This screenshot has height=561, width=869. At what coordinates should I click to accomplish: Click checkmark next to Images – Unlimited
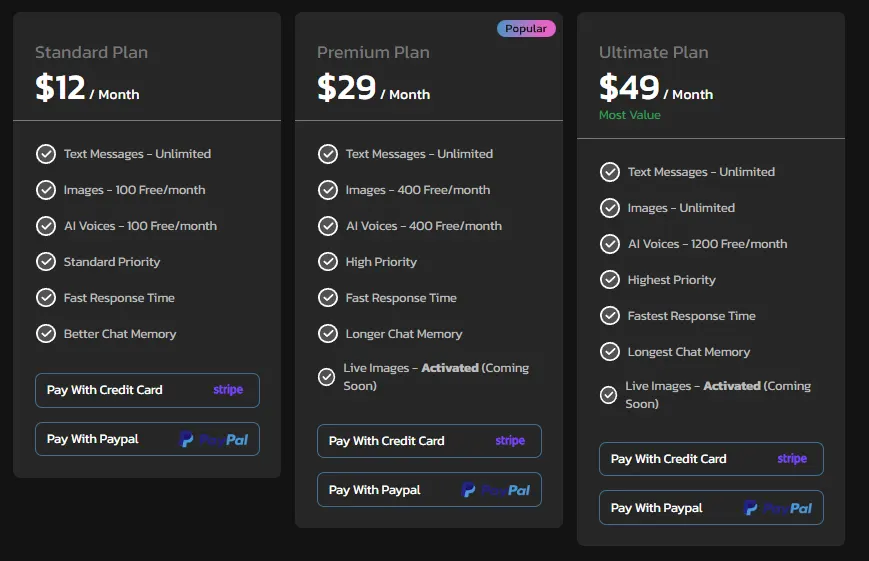(x=610, y=208)
